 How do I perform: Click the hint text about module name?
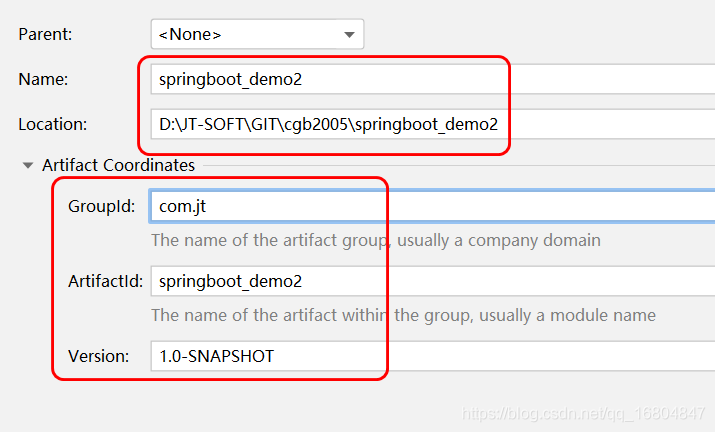tap(404, 315)
